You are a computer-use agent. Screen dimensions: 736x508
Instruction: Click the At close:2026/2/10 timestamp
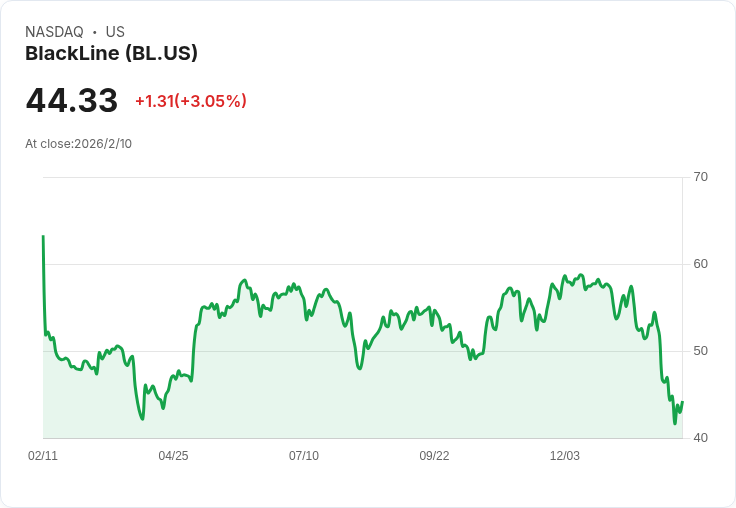coord(78,144)
